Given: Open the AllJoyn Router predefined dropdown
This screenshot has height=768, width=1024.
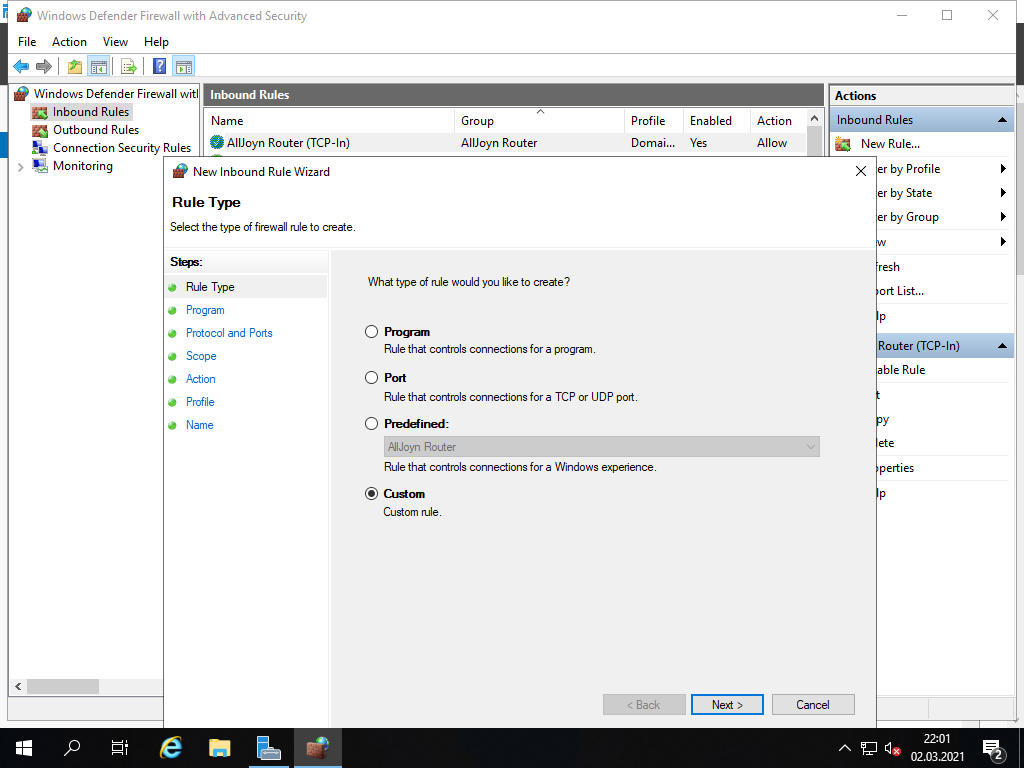Looking at the screenshot, I should (601, 447).
